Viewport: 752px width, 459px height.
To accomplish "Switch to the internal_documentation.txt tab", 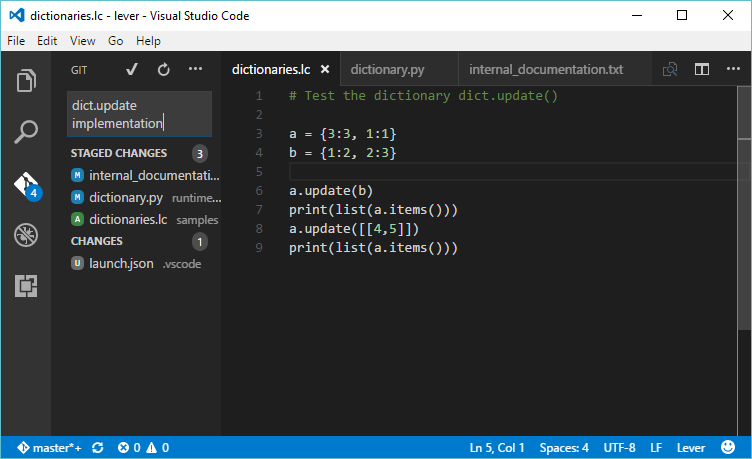I will click(x=545, y=70).
